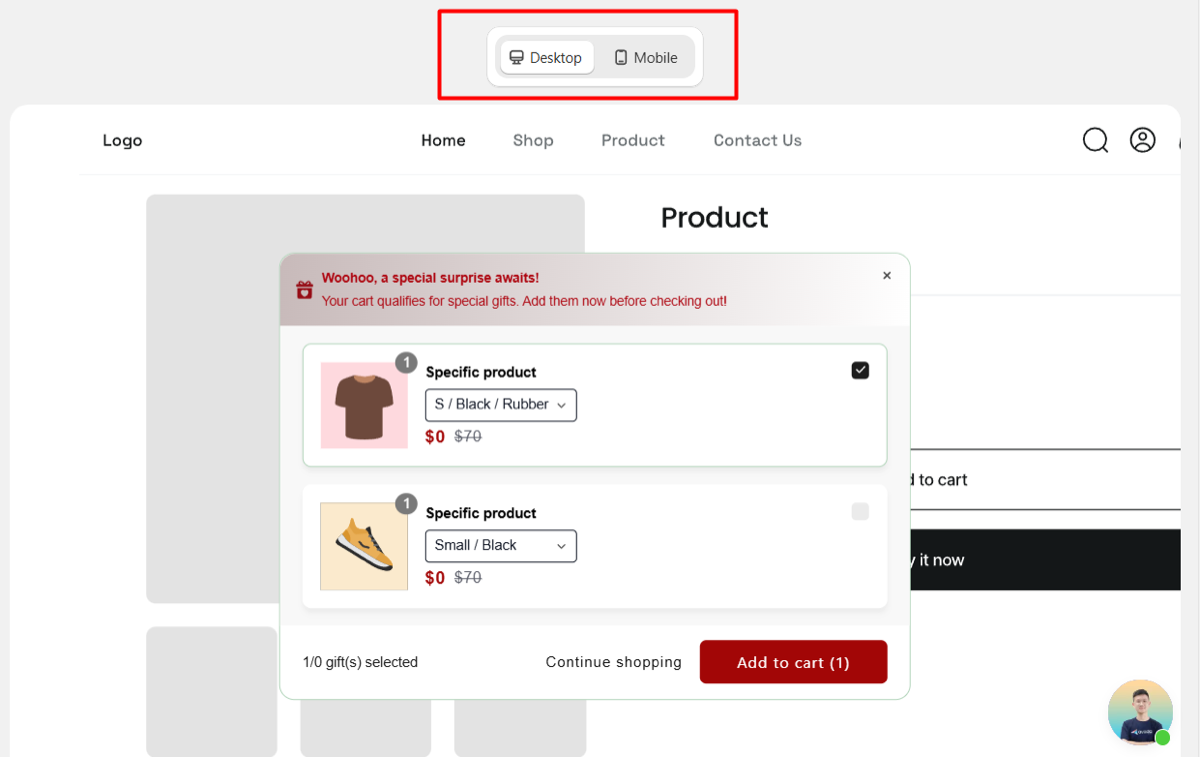Screen dimensions: 1200x757
Task: Open the user account icon
Action: [1143, 140]
